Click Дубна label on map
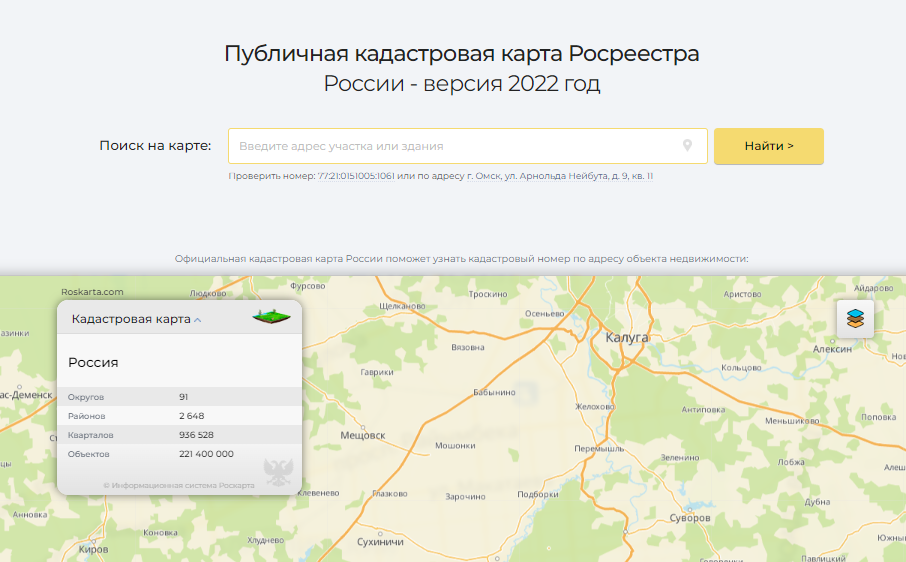The width and height of the screenshot is (906, 562). click(x=818, y=502)
